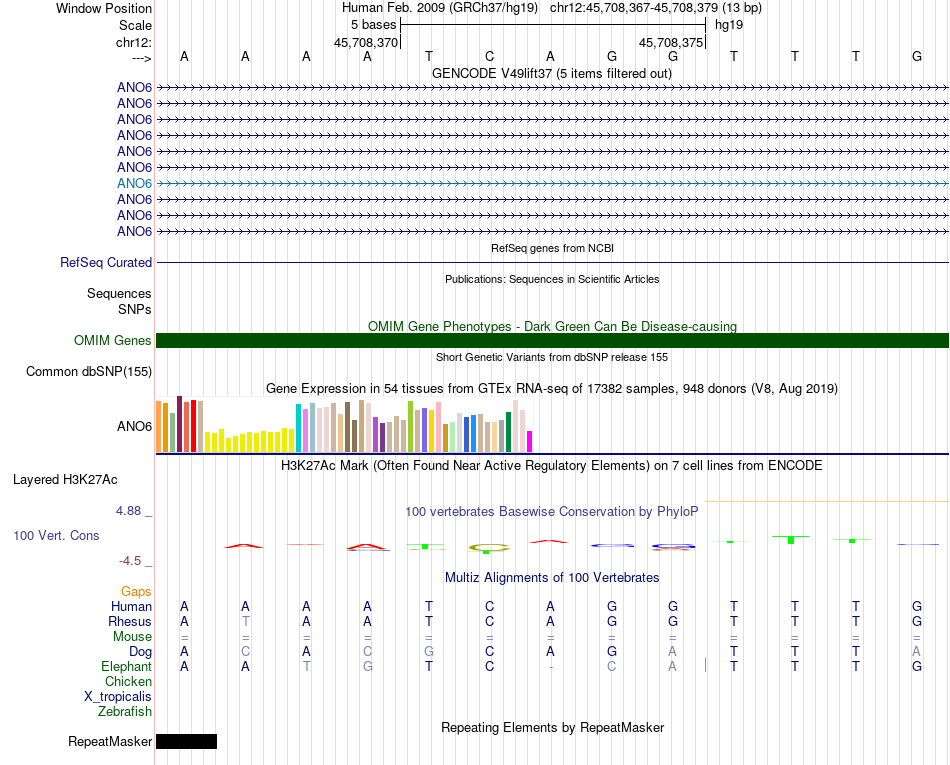Viewport: 950px width, 765px height.
Task: Click the Human species label
Action: (x=131, y=606)
